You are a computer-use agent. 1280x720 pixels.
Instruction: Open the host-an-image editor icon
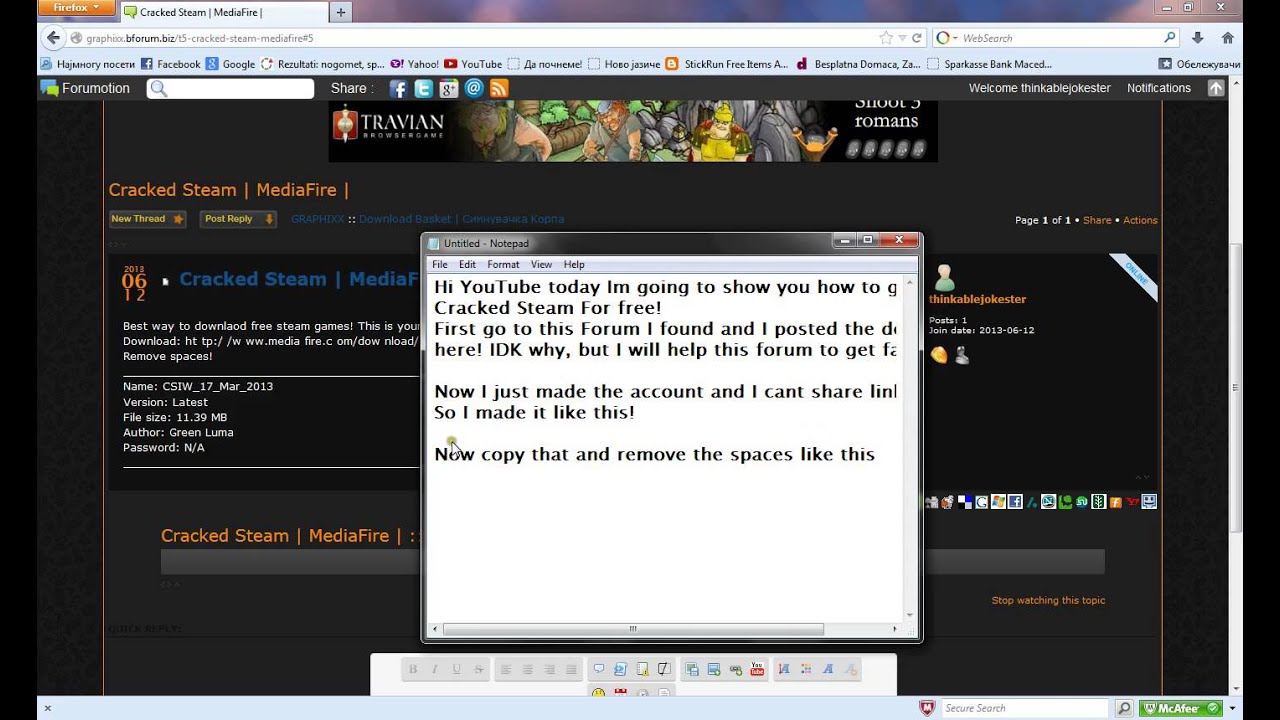pos(692,669)
